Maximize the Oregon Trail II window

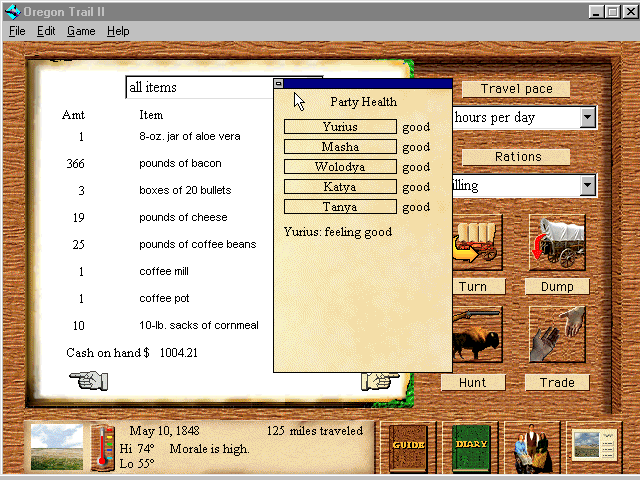pos(612,12)
